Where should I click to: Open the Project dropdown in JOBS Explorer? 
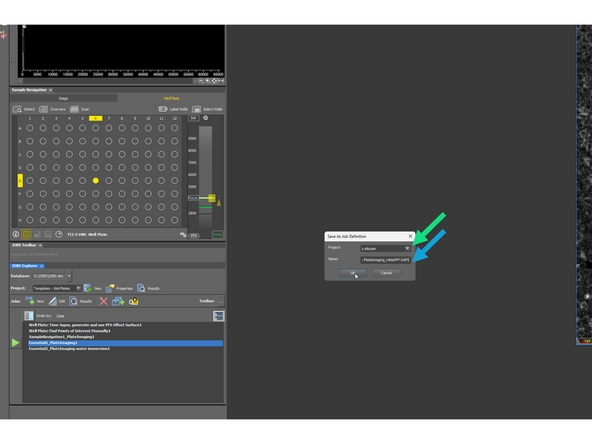(79, 288)
